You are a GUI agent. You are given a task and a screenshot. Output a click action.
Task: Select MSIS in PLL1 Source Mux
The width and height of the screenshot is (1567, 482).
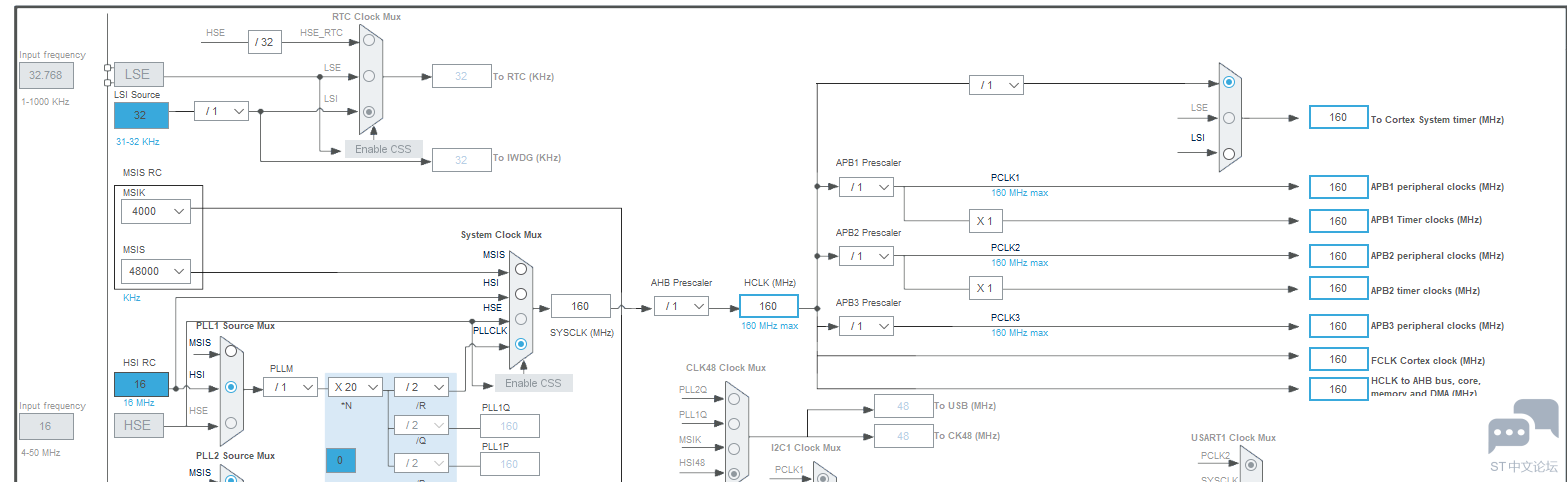pos(231,351)
